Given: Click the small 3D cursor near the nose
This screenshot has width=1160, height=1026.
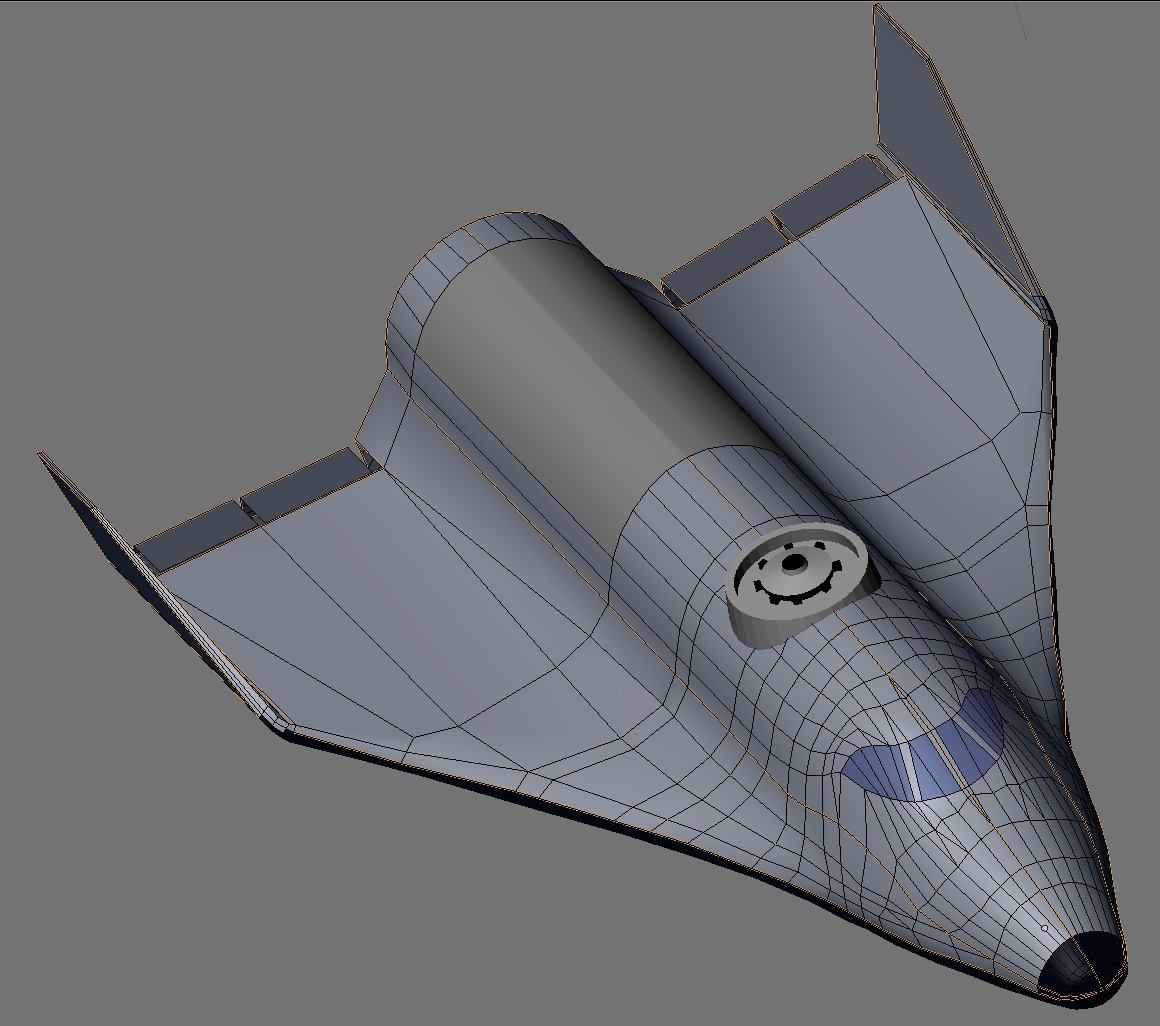Looking at the screenshot, I should click(x=1046, y=928).
